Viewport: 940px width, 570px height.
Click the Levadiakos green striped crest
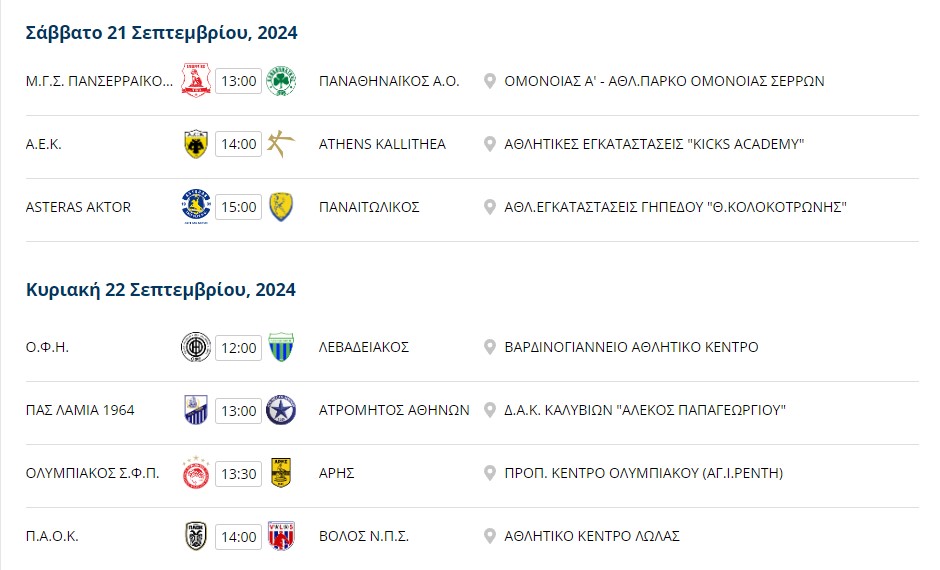(x=281, y=347)
